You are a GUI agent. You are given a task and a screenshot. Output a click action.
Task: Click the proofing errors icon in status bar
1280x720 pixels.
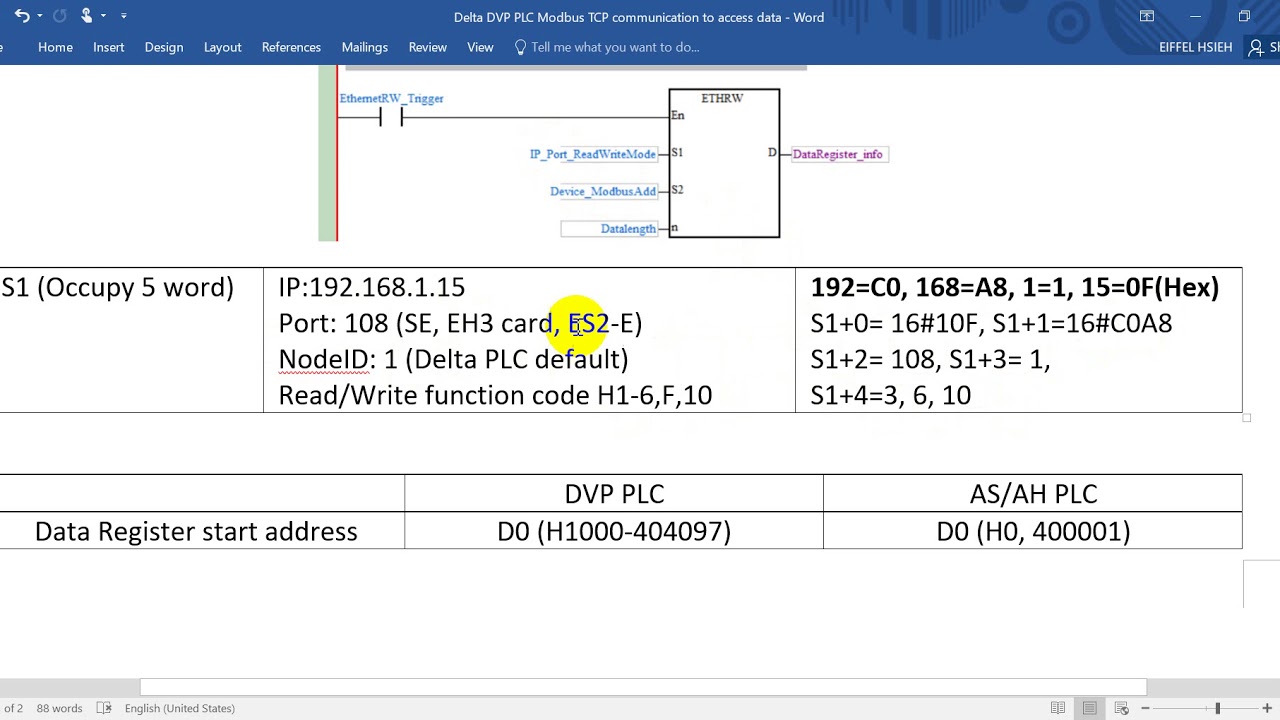coord(104,708)
